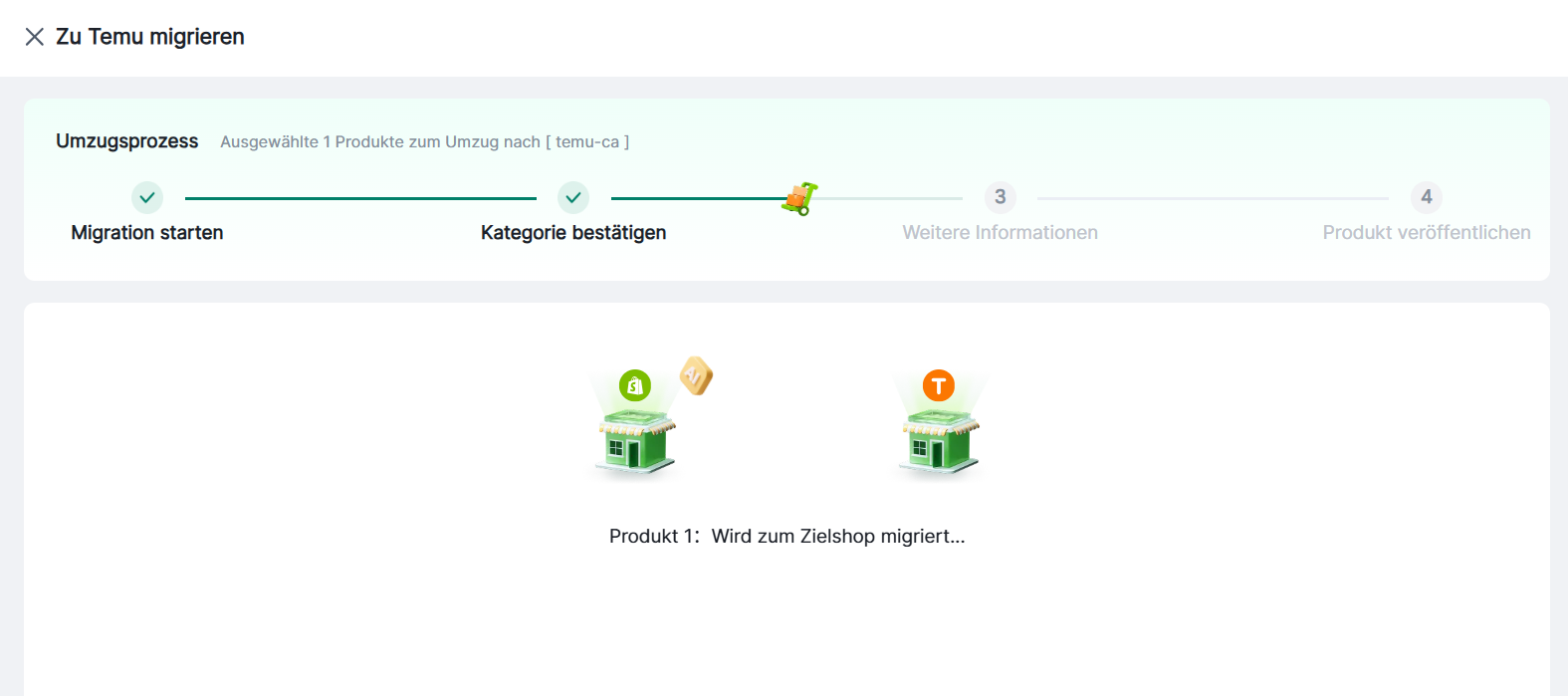Click the floating AI badge icon

point(696,375)
